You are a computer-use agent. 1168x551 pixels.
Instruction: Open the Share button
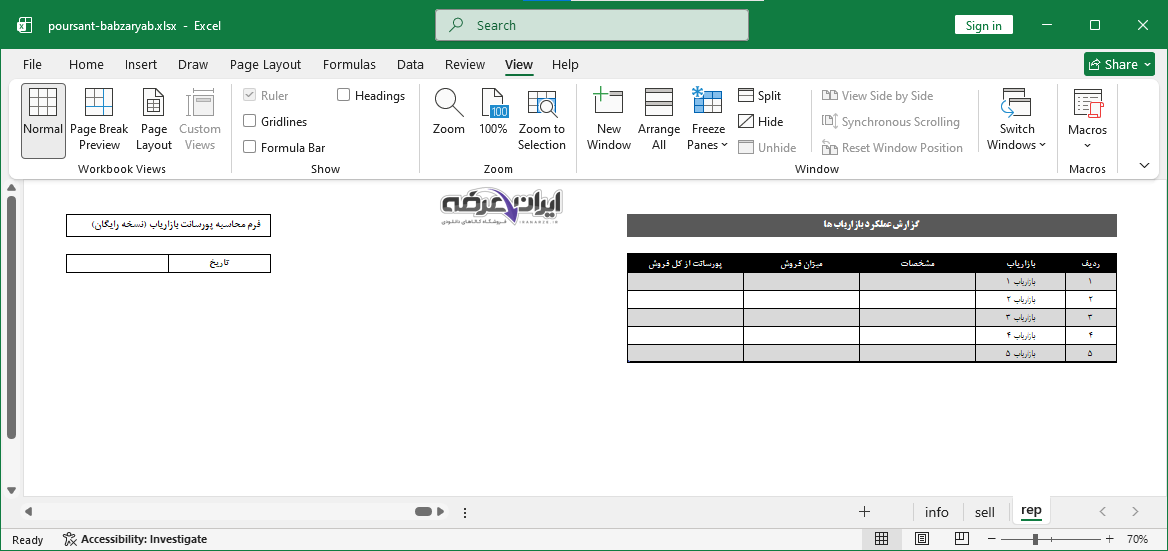click(x=1119, y=65)
